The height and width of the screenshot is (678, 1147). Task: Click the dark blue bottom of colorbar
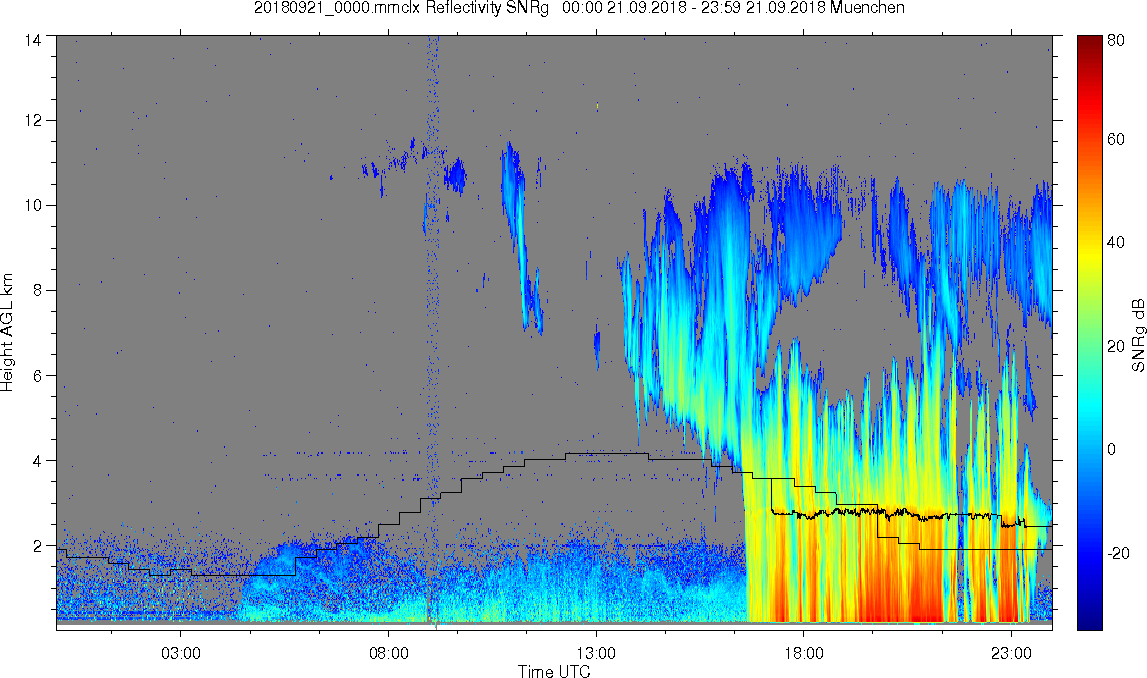pyautogui.click(x=1089, y=620)
